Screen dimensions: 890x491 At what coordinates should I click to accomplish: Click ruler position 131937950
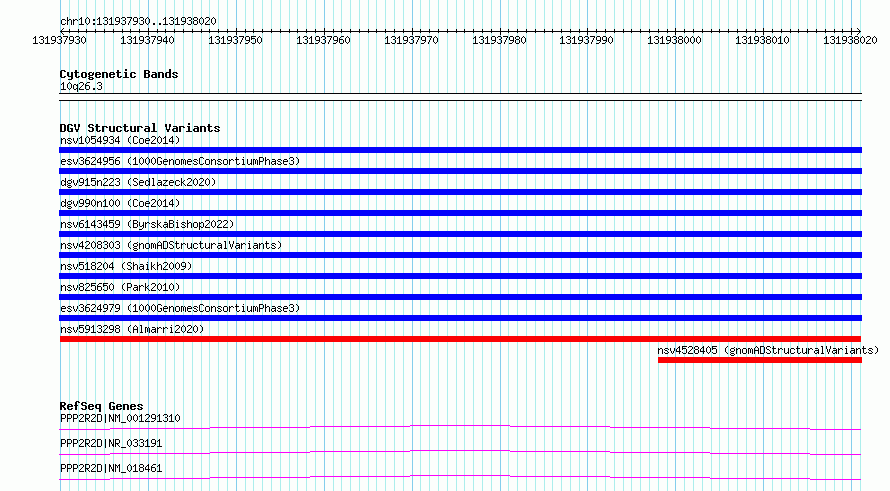pos(236,40)
